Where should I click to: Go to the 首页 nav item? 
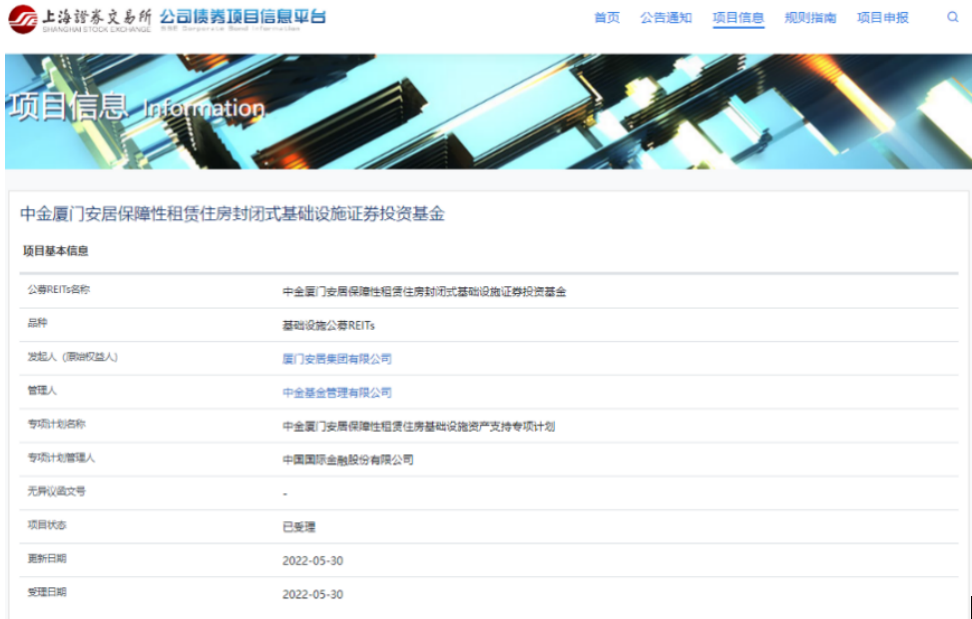point(607,18)
